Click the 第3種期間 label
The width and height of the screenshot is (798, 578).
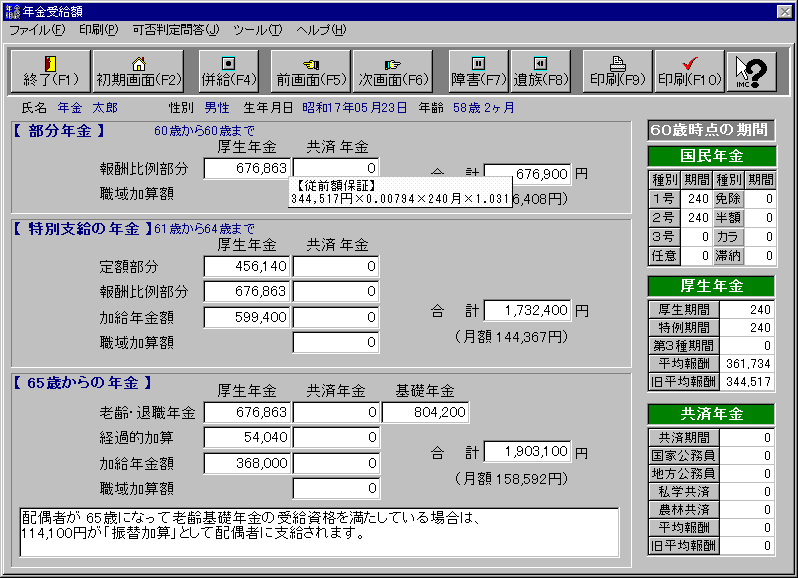[683, 345]
